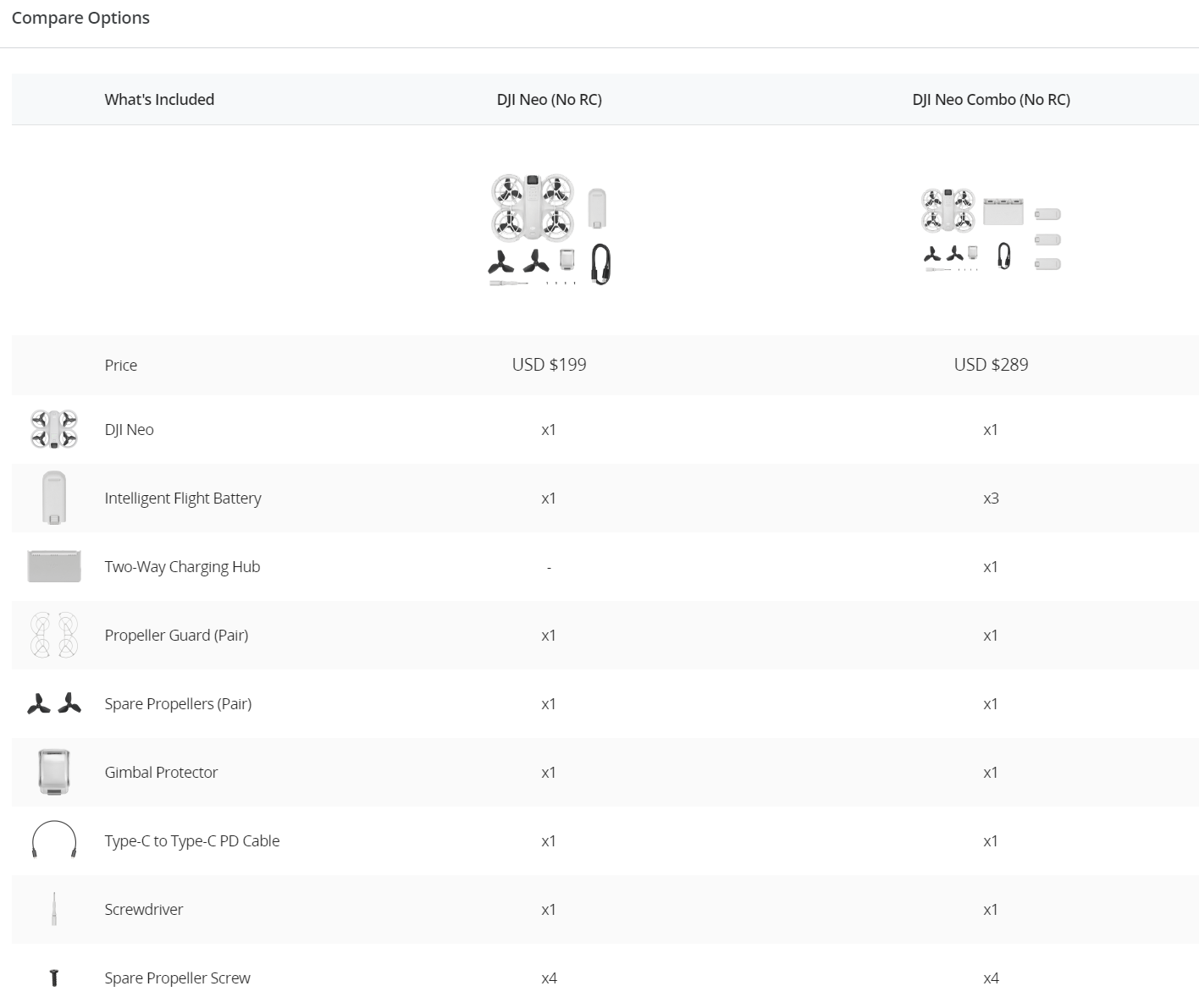Image resolution: width=1199 pixels, height=1008 pixels.
Task: Click the x3 battery quantity for Combo
Action: (x=991, y=498)
